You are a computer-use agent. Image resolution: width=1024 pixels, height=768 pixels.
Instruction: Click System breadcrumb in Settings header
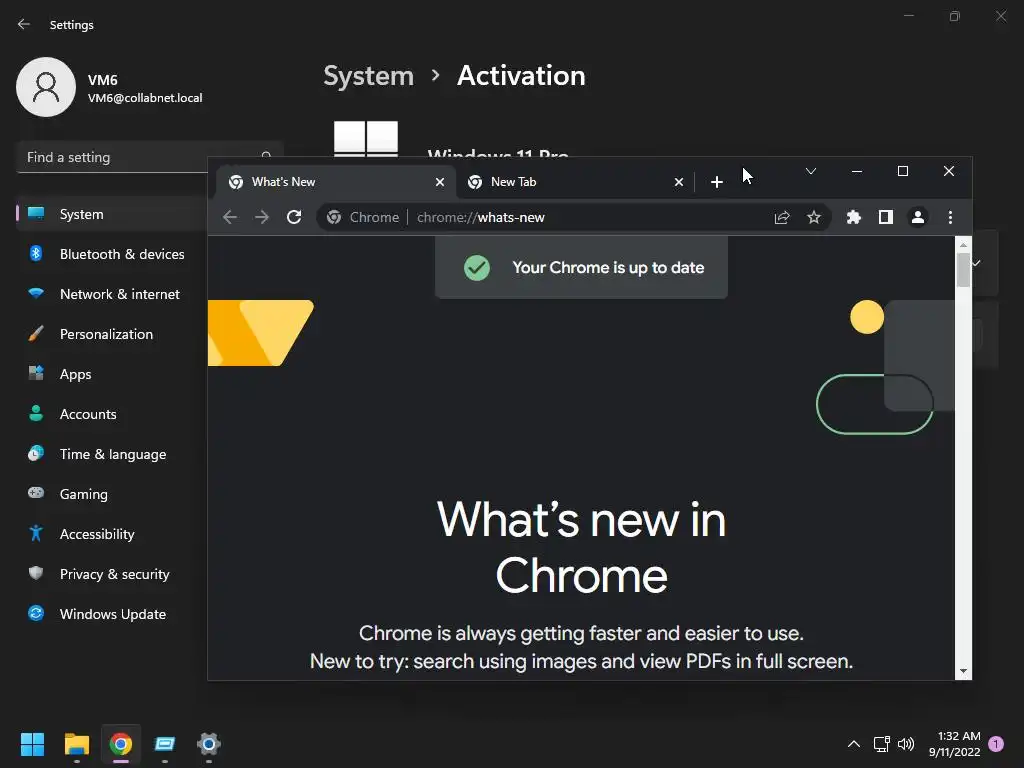[369, 76]
